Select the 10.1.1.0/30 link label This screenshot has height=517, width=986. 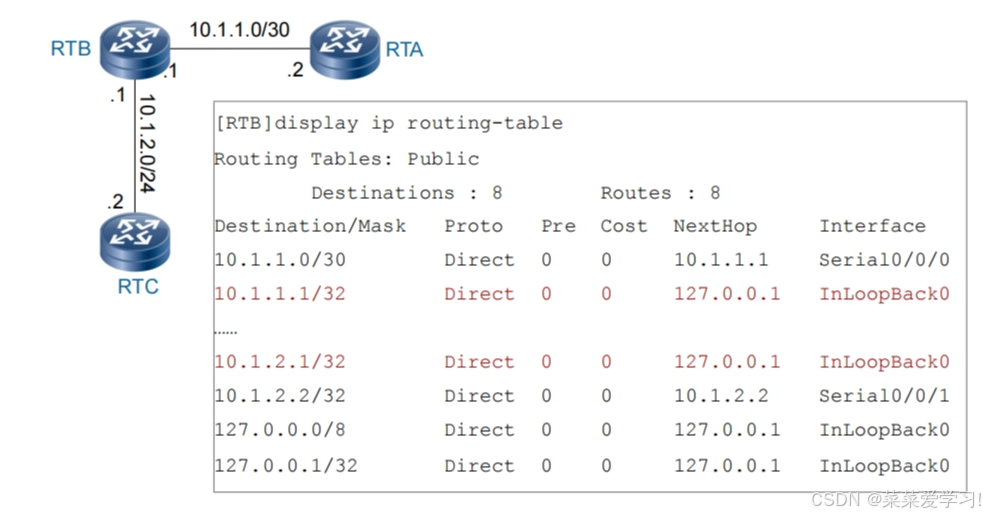point(239,29)
